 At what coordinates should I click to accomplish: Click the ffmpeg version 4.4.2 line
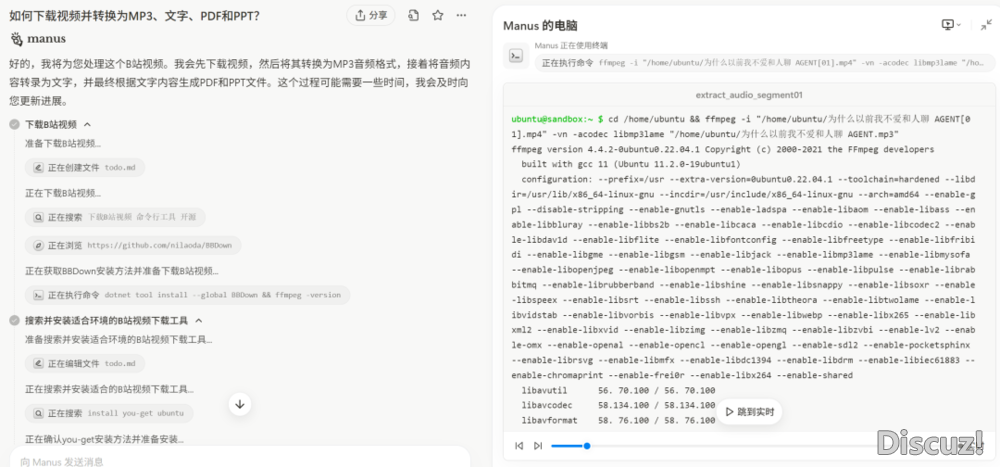tap(723, 149)
